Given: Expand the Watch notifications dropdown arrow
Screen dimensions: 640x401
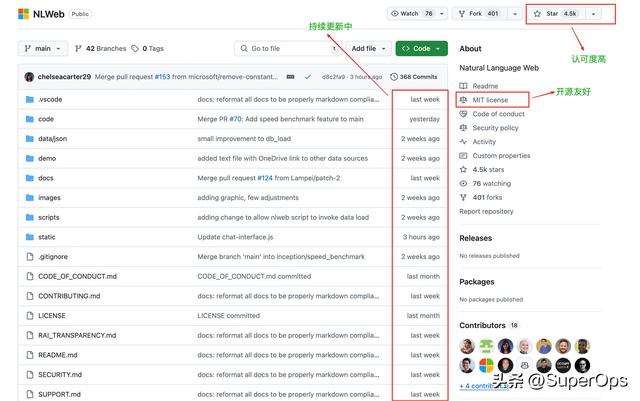Looking at the screenshot, I should click(x=442, y=13).
